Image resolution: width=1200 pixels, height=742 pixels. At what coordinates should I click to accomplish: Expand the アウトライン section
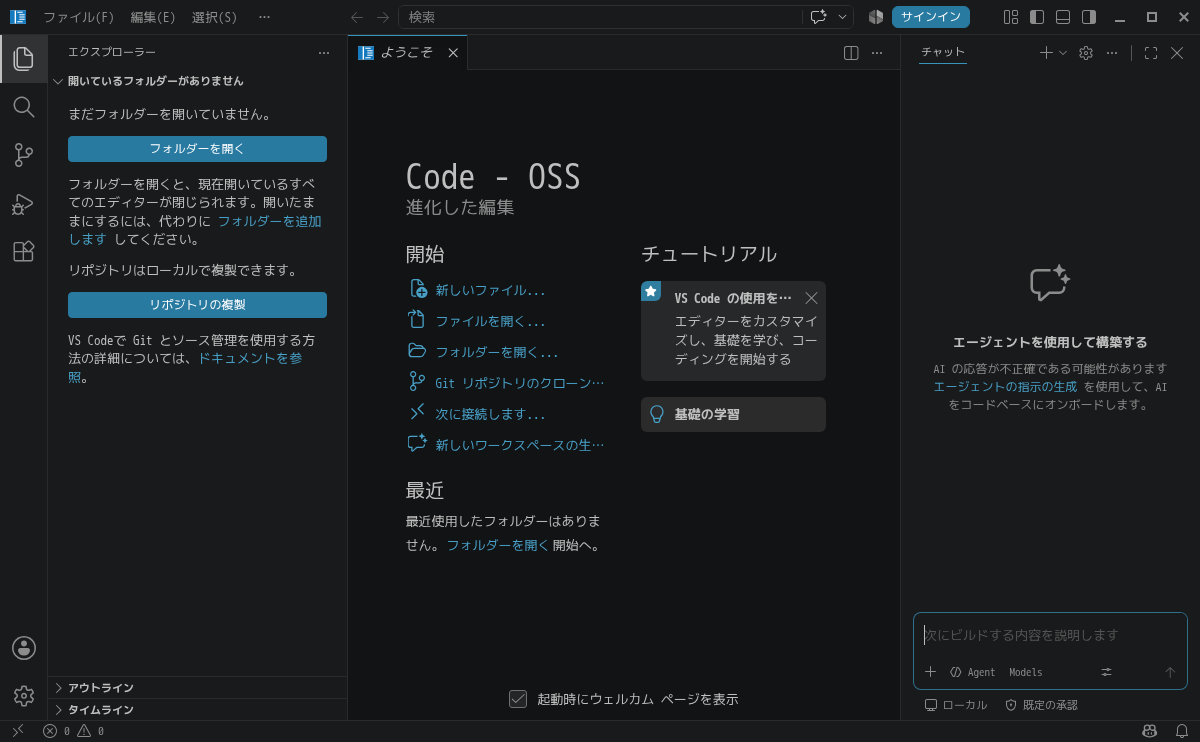pyautogui.click(x=197, y=688)
